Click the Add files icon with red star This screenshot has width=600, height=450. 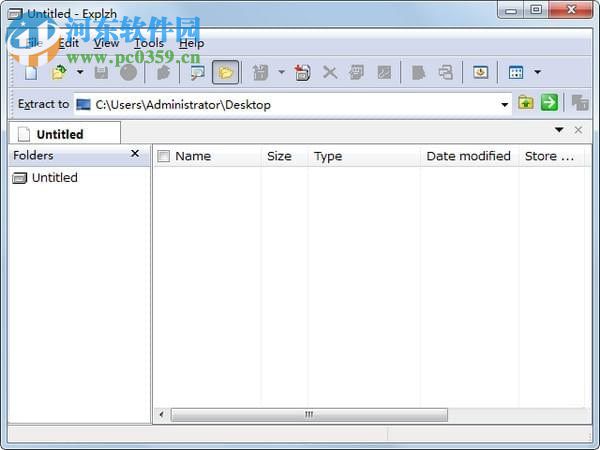coord(302,72)
